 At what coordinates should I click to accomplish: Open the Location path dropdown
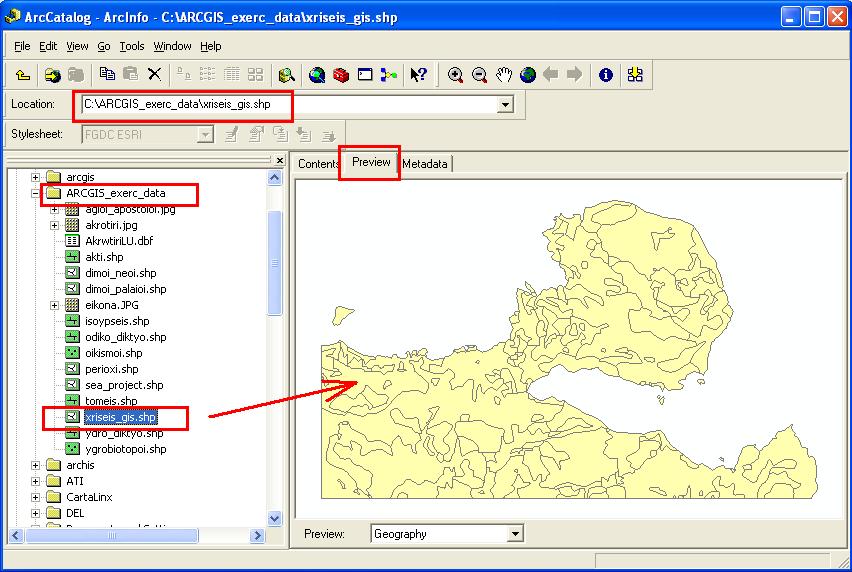tap(505, 104)
